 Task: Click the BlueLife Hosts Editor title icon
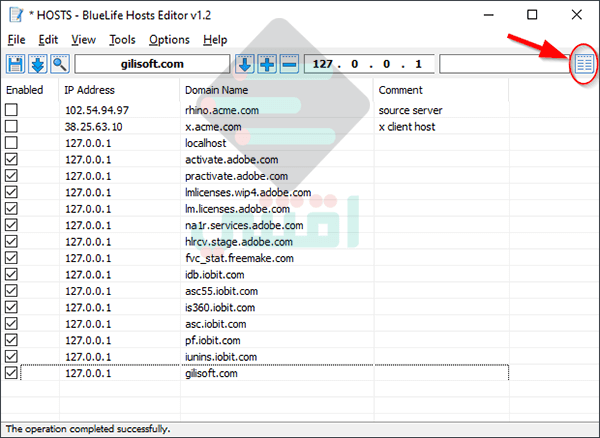(x=16, y=15)
